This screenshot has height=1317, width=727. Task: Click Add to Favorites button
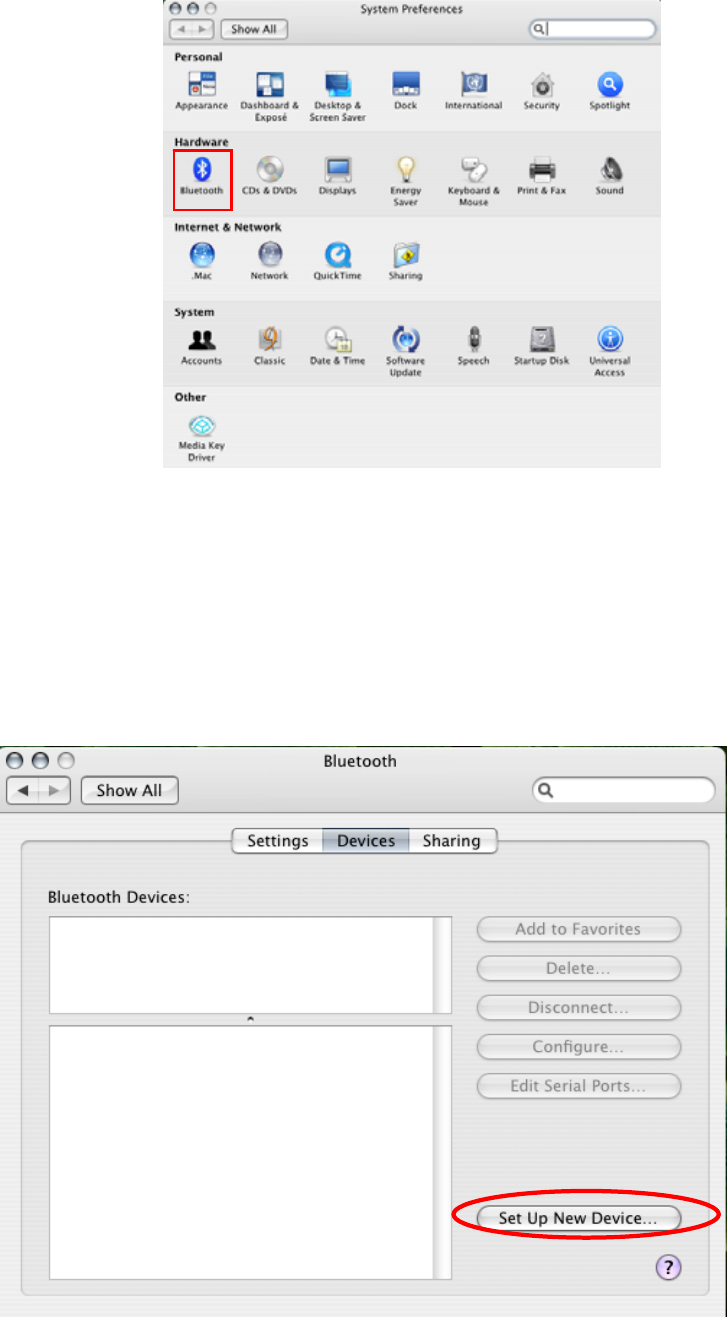[579, 929]
